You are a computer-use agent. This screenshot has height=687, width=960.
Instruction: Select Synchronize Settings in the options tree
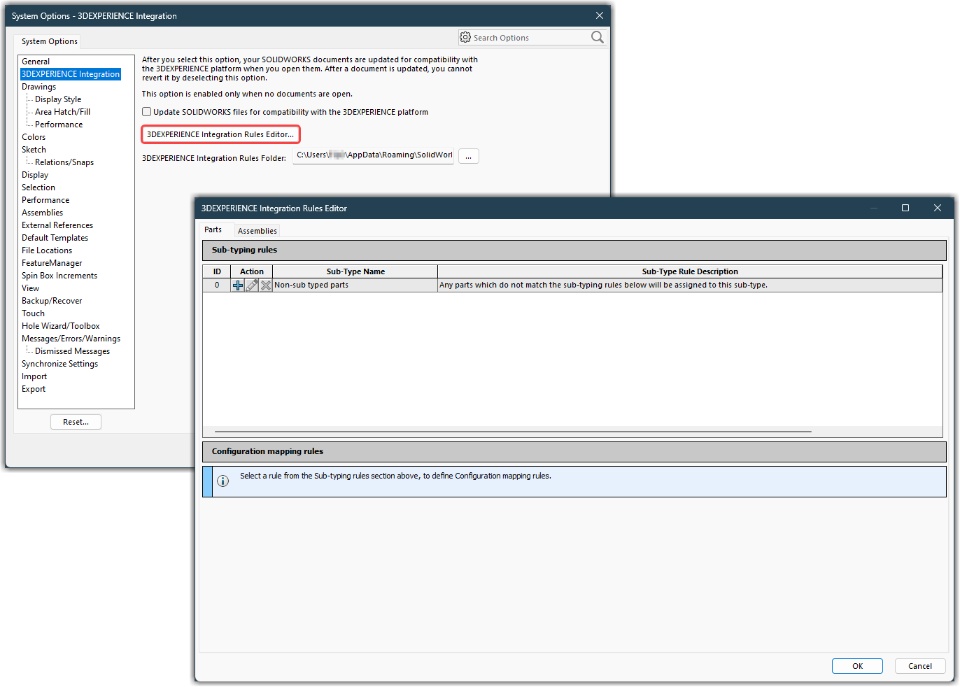[59, 364]
